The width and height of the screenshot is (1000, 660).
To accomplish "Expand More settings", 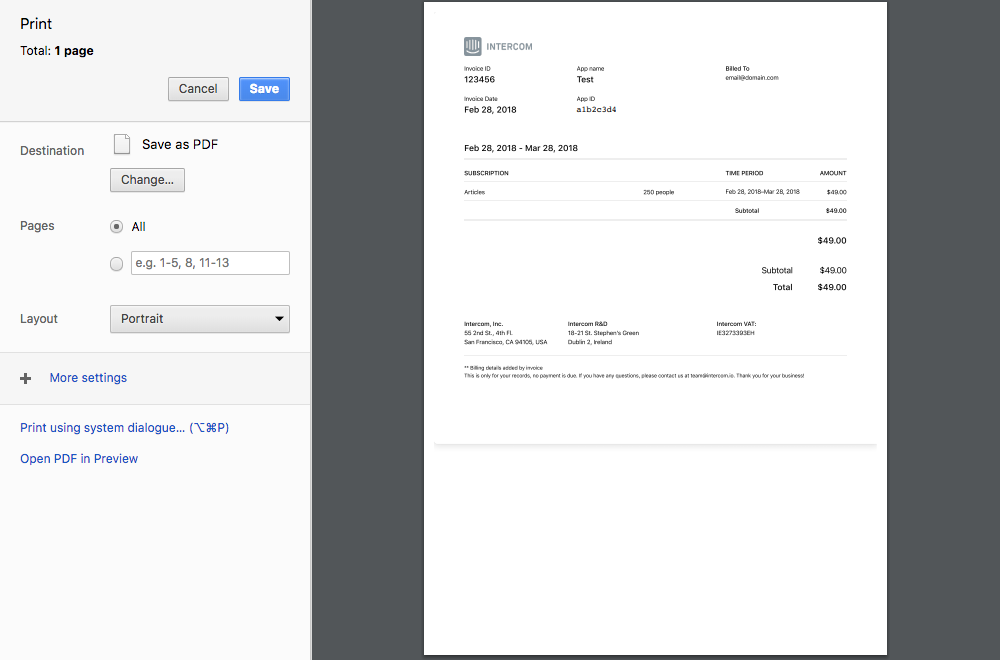I will coord(87,378).
